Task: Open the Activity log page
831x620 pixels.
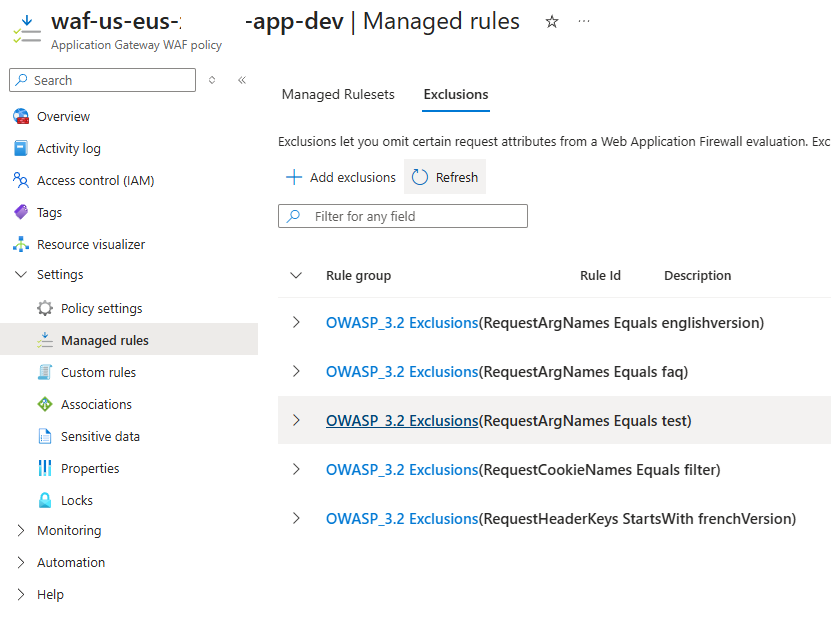Action: click(x=68, y=149)
